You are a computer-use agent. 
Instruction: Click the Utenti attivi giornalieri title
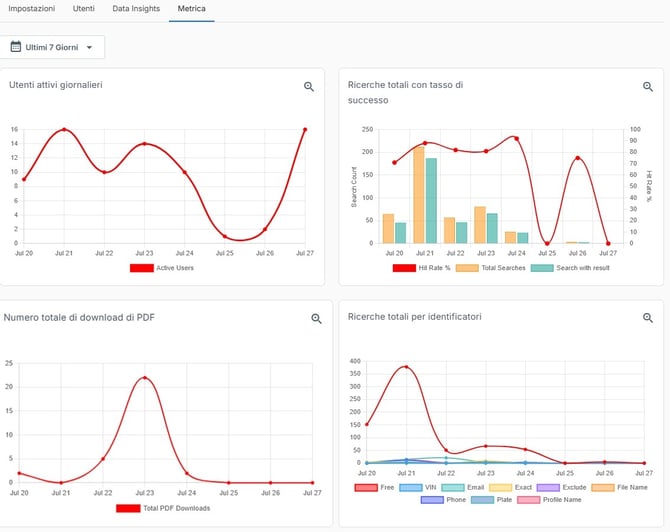click(x=56, y=85)
